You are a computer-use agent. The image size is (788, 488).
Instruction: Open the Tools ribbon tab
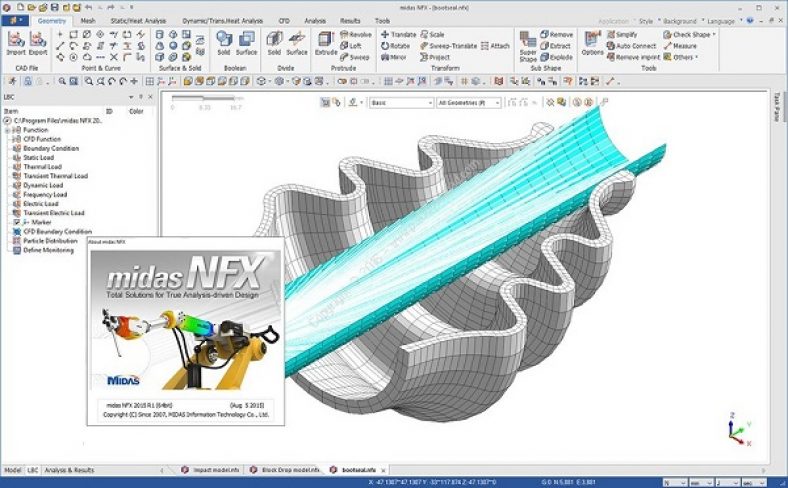point(382,21)
